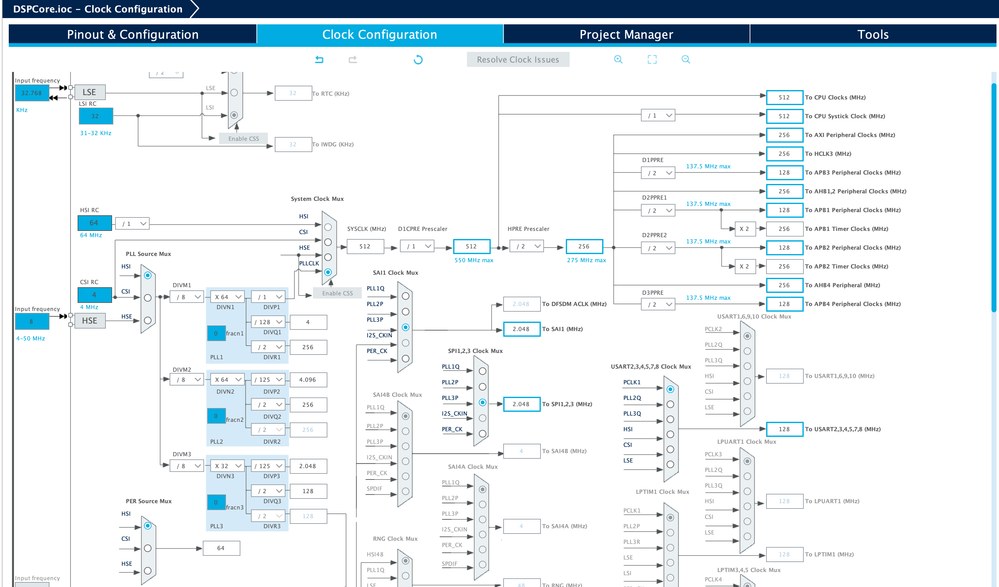Open the CPU Systick /1 divider dropdown
Viewport: 999px width, 587px height.
[658, 115]
